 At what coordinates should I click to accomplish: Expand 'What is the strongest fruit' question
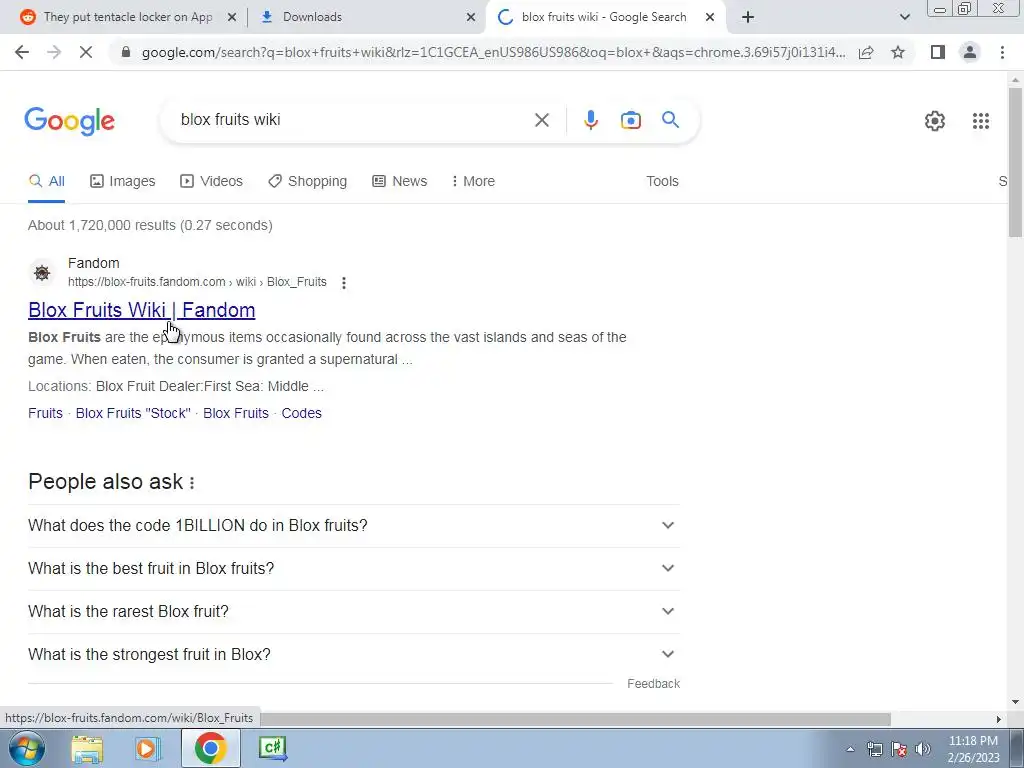click(x=353, y=654)
